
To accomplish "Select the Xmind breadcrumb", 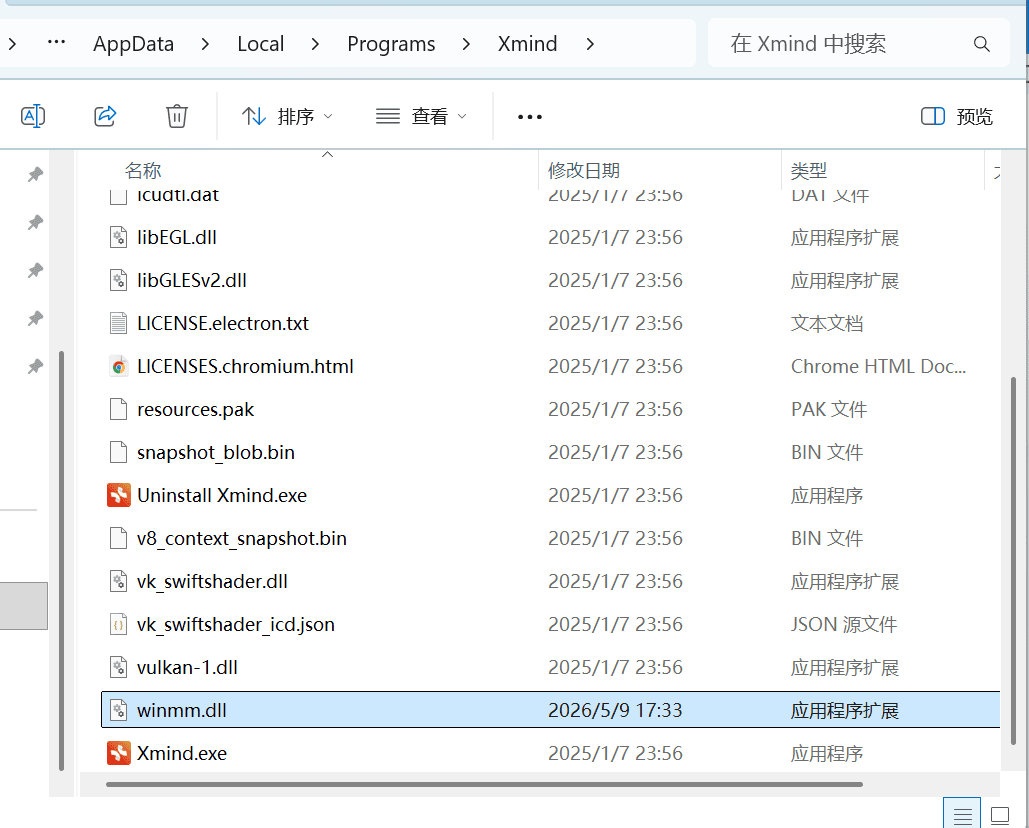I will tap(527, 44).
